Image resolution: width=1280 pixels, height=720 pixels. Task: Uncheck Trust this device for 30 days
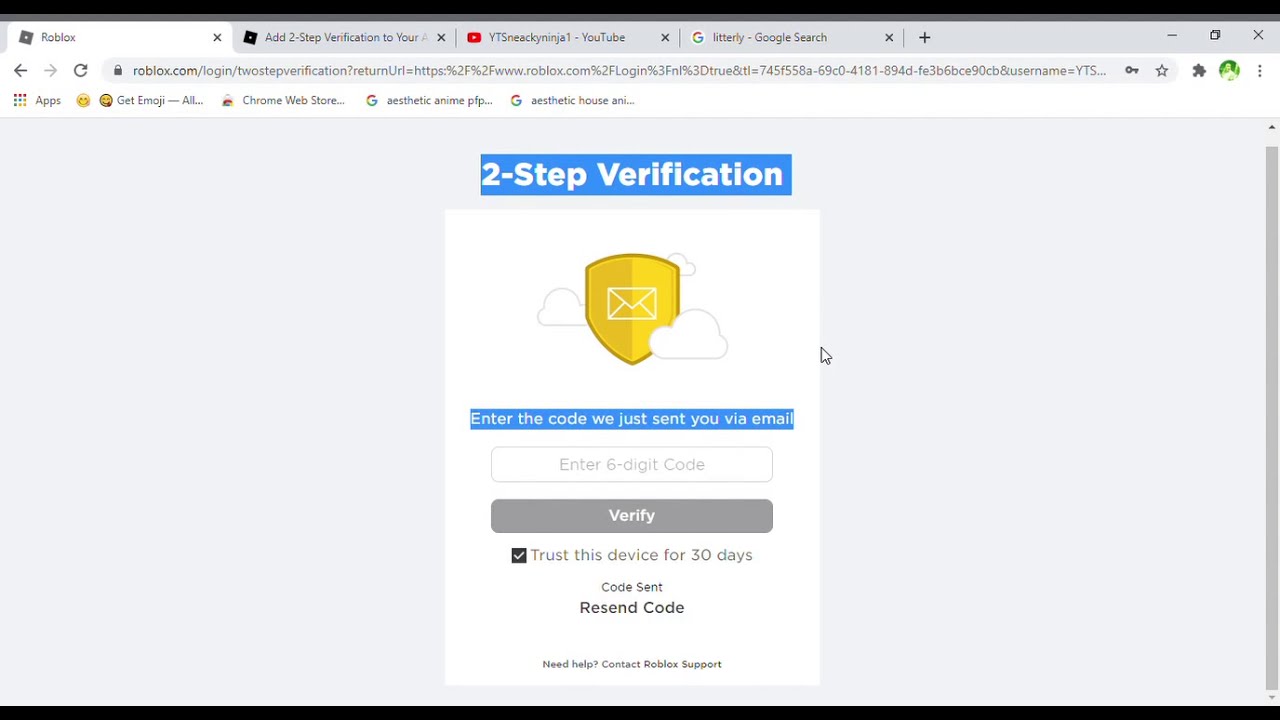click(x=519, y=556)
